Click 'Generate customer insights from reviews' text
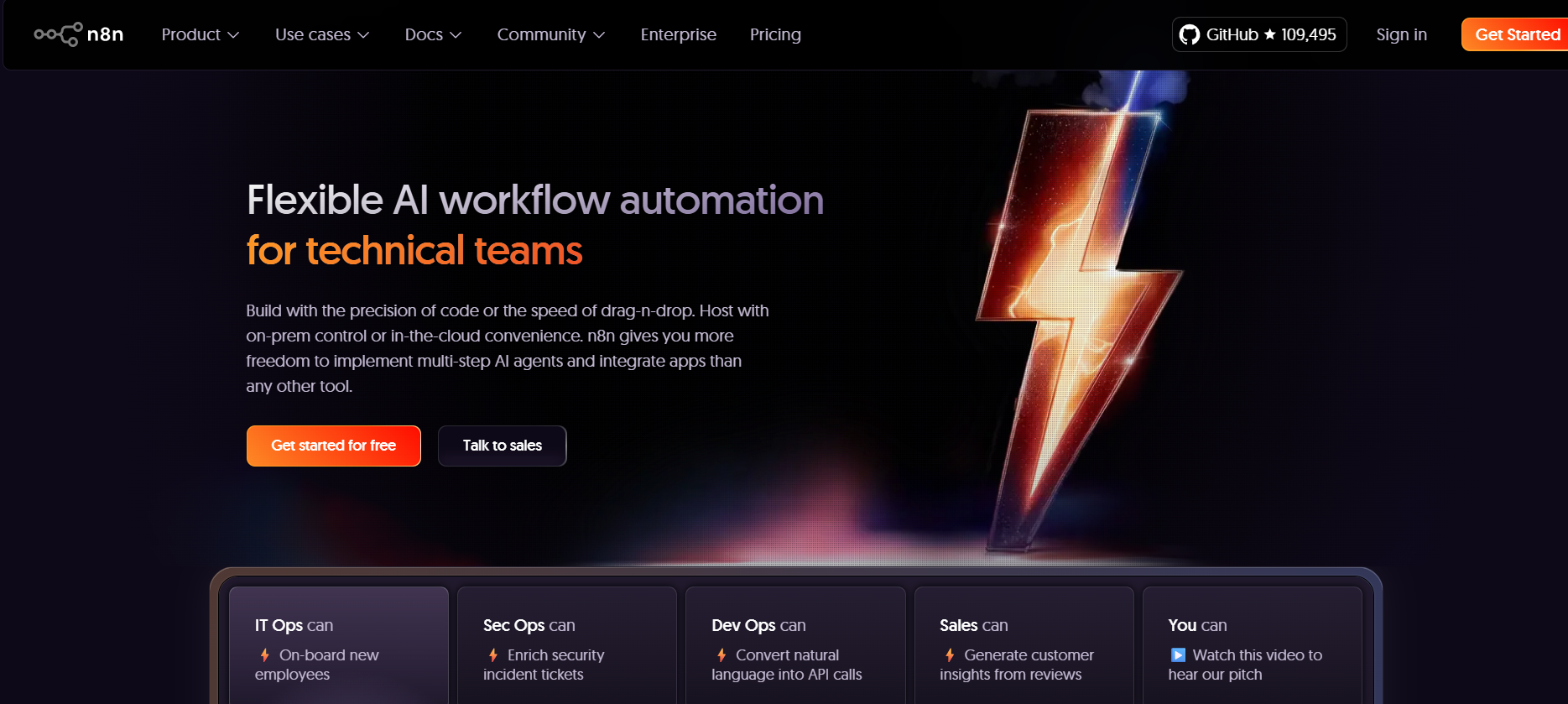 click(1017, 665)
